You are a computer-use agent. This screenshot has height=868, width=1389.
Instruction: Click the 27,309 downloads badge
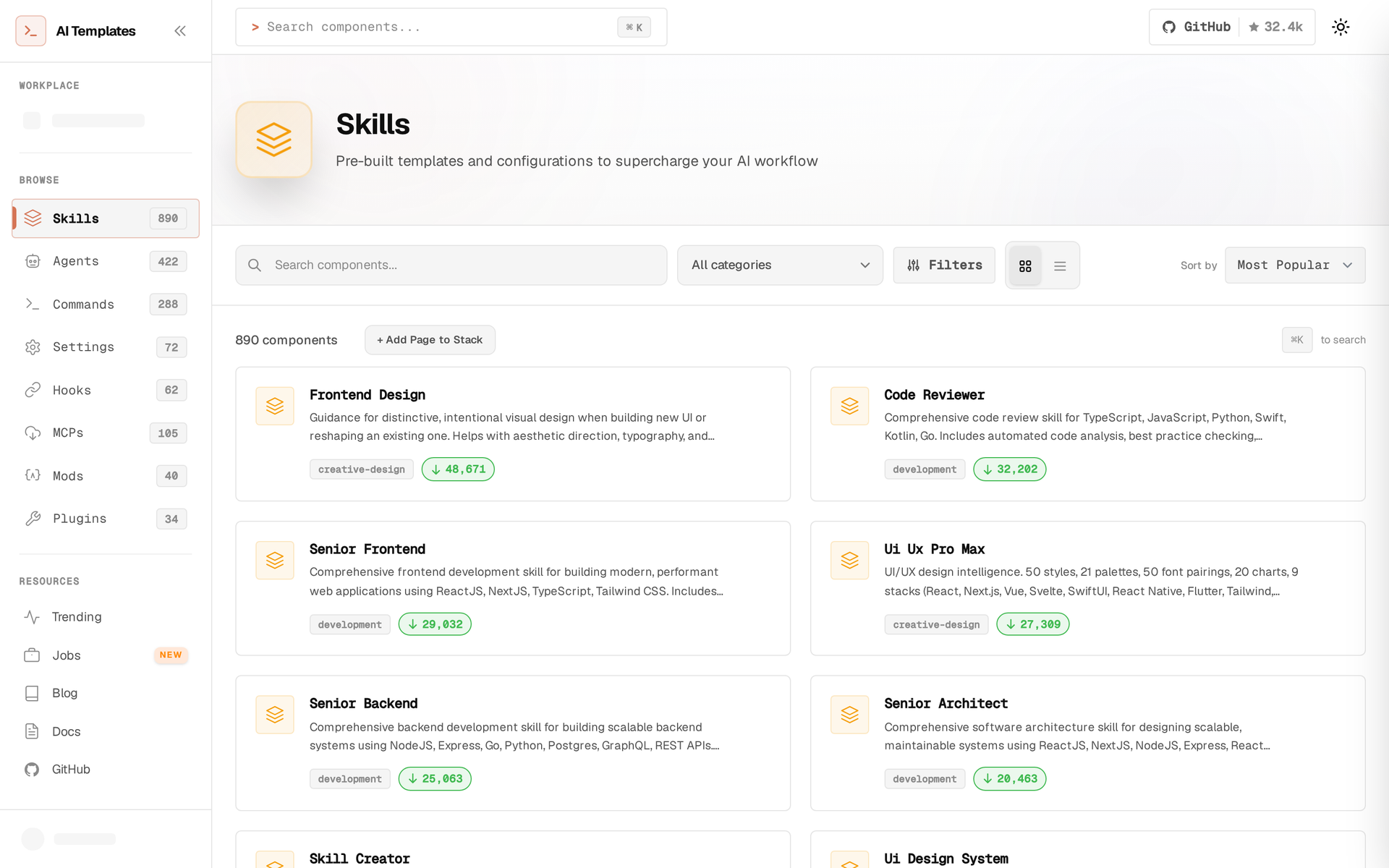point(1032,624)
